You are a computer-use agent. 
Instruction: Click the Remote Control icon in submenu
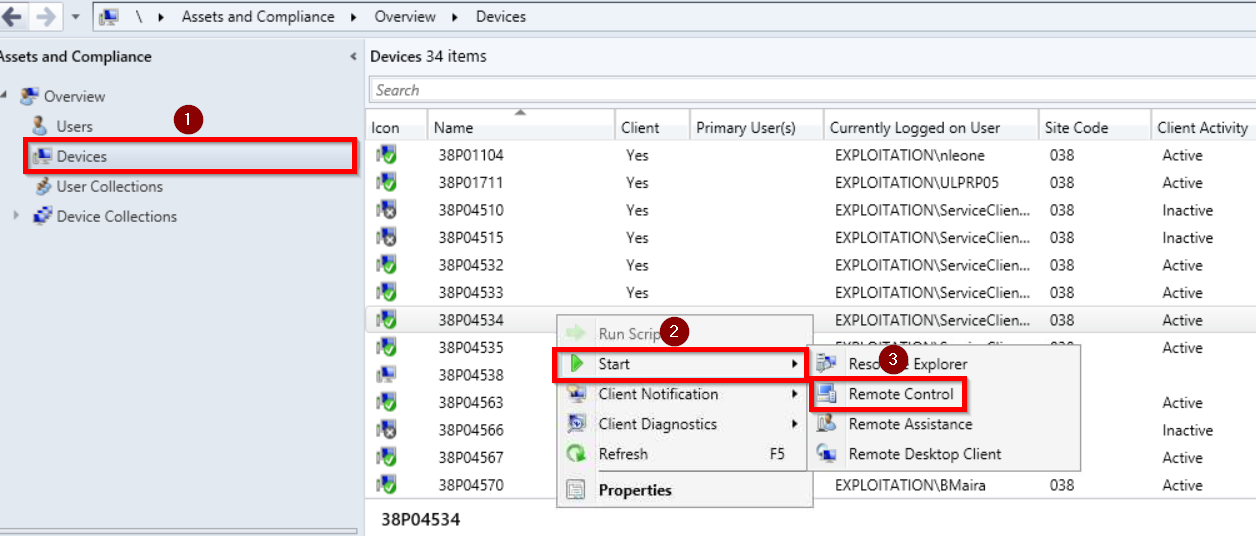click(x=827, y=394)
